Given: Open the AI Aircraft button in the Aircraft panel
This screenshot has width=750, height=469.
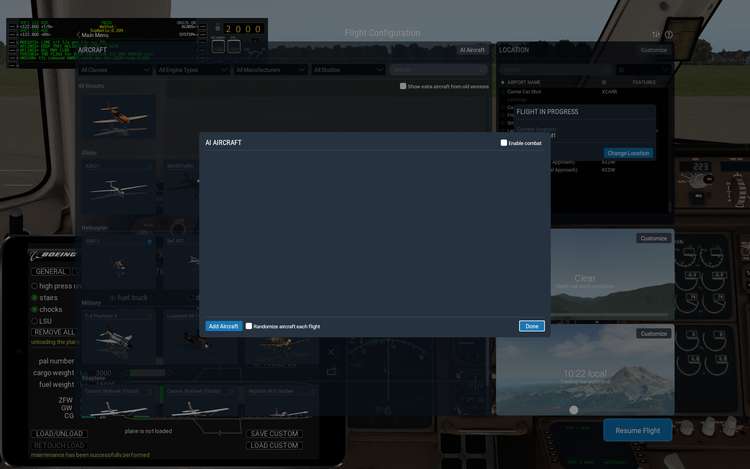Looking at the screenshot, I should coord(472,50).
